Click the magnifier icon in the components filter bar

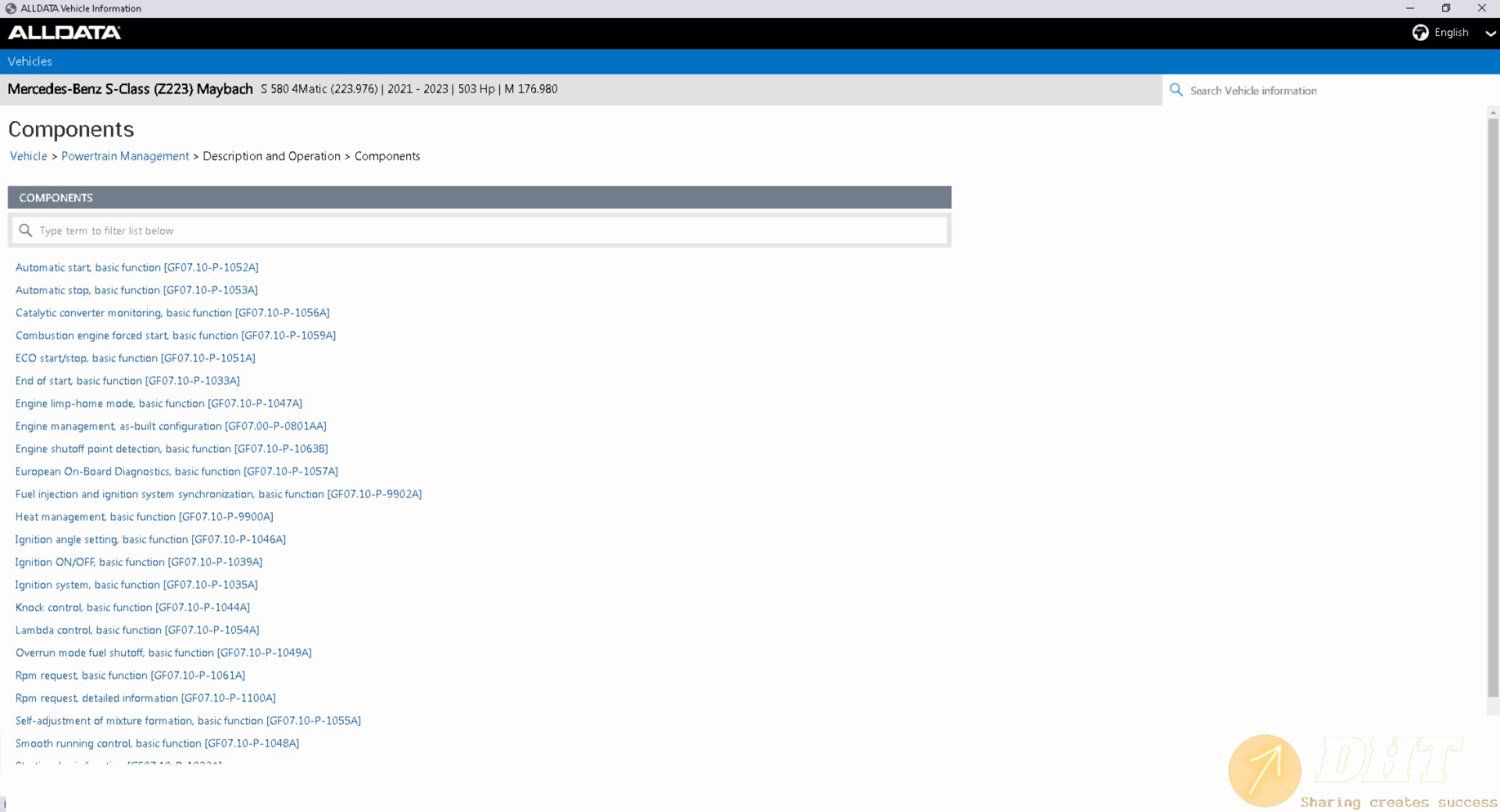pos(26,230)
